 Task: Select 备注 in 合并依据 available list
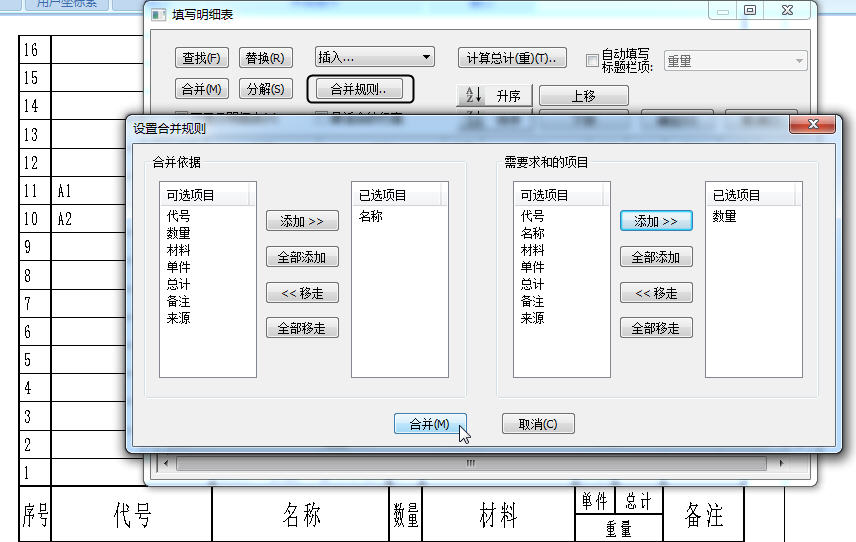[179, 301]
